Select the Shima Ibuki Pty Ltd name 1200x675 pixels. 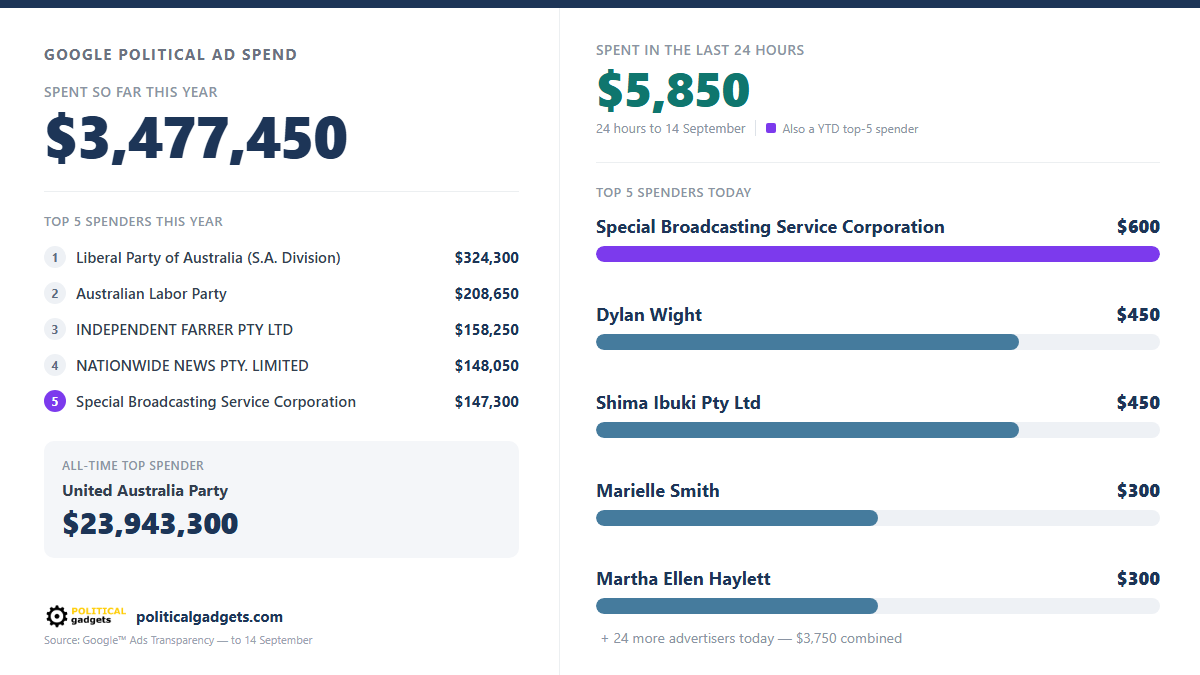(678, 403)
